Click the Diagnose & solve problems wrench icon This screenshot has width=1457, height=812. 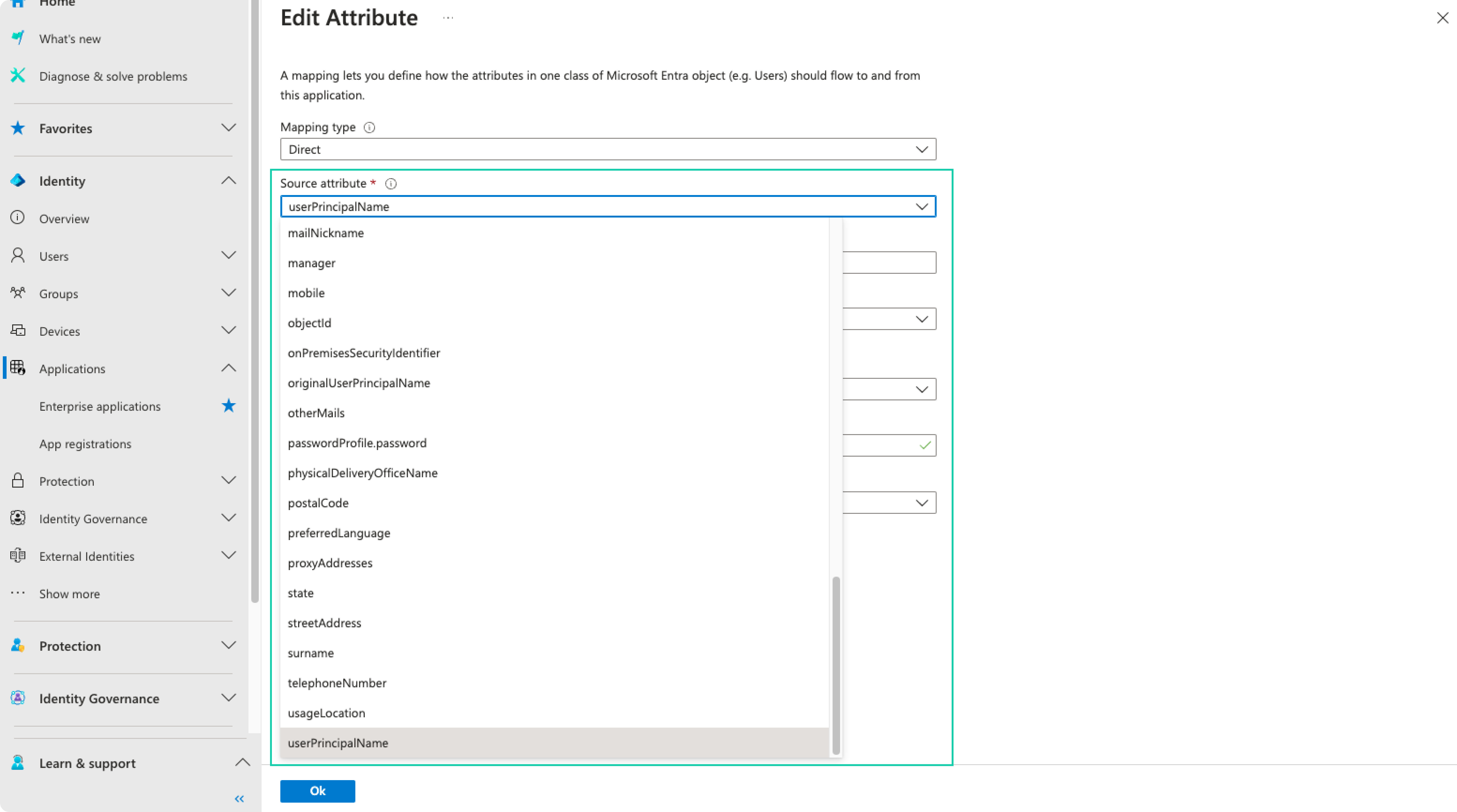pos(18,75)
